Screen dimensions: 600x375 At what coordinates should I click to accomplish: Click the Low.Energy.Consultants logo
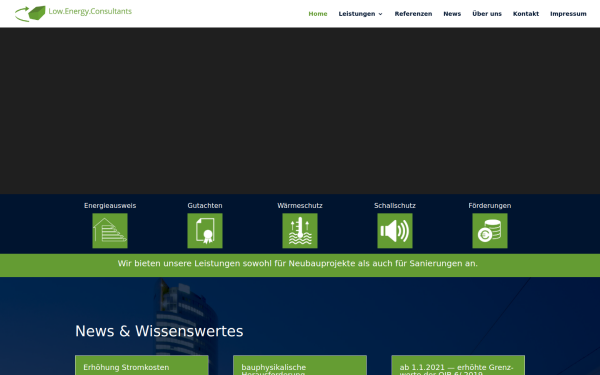73,13
